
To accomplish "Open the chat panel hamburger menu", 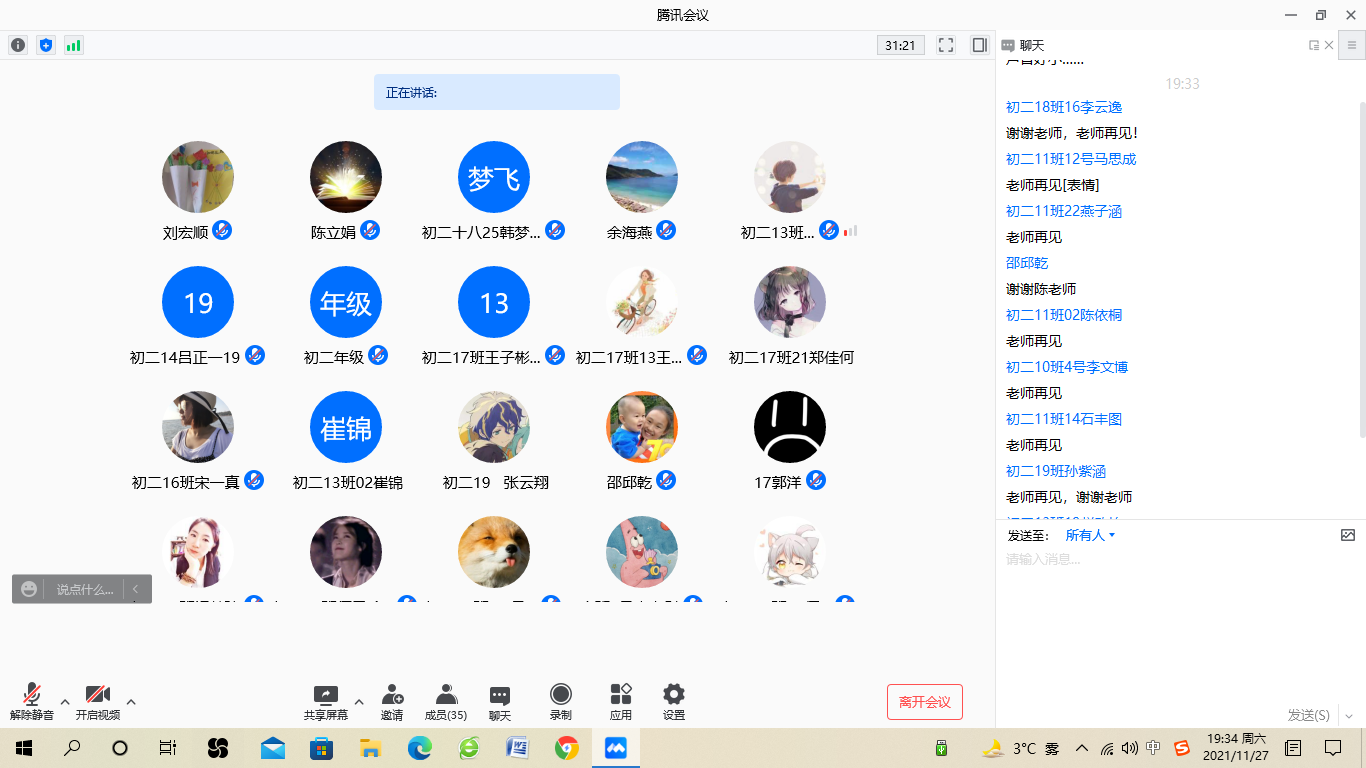I will click(x=1352, y=45).
